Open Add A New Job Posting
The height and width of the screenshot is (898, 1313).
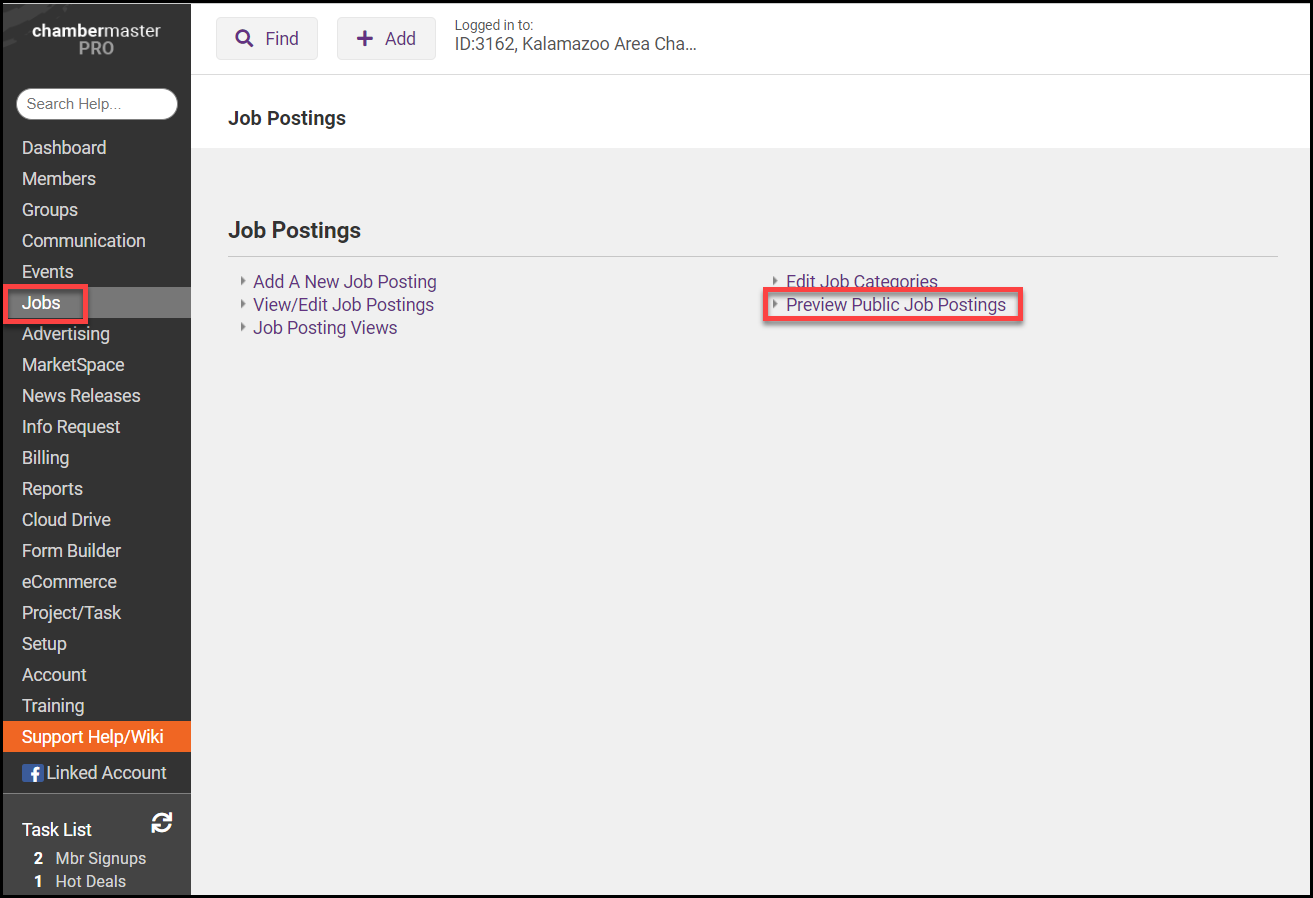[x=344, y=282]
